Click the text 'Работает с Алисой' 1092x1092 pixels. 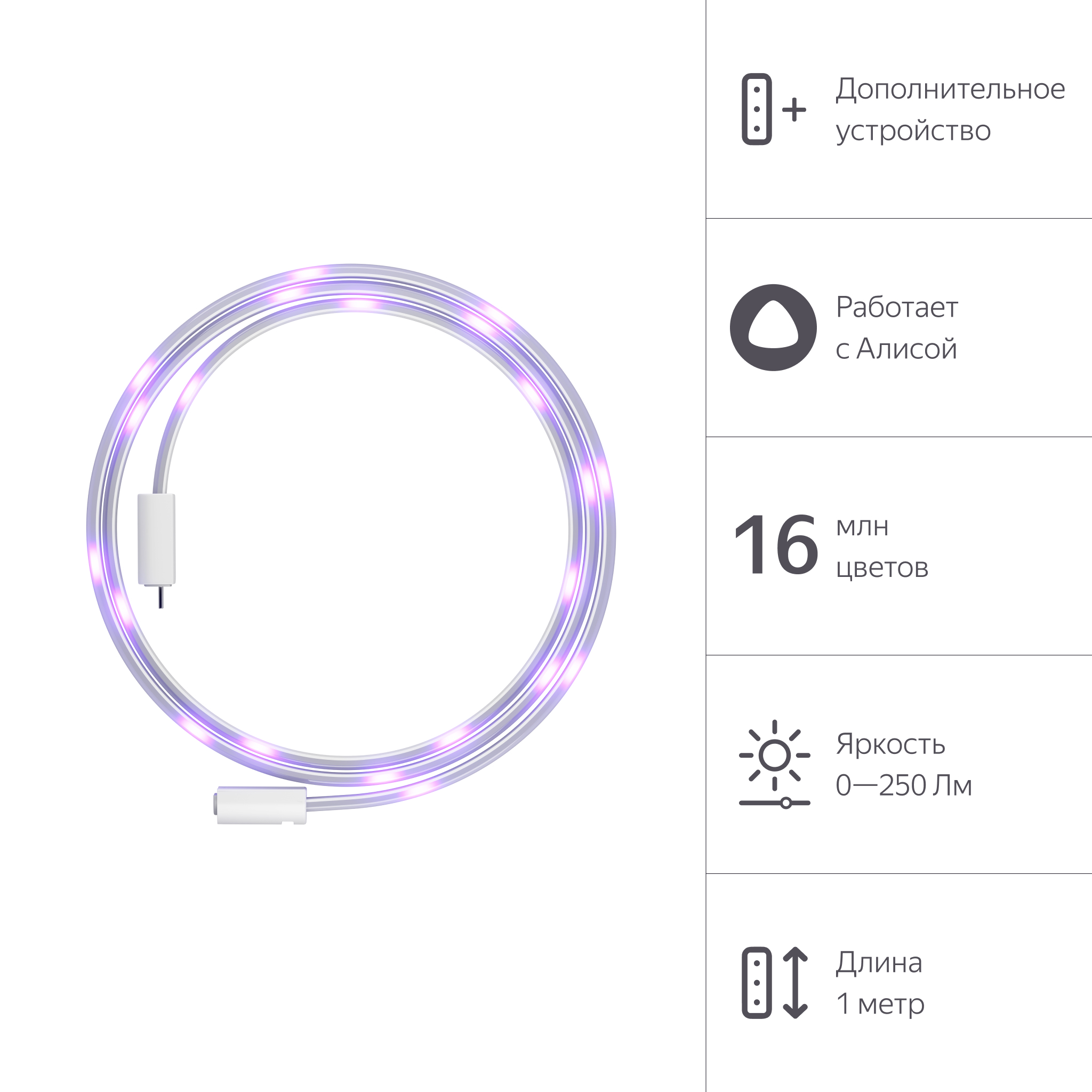(897, 328)
